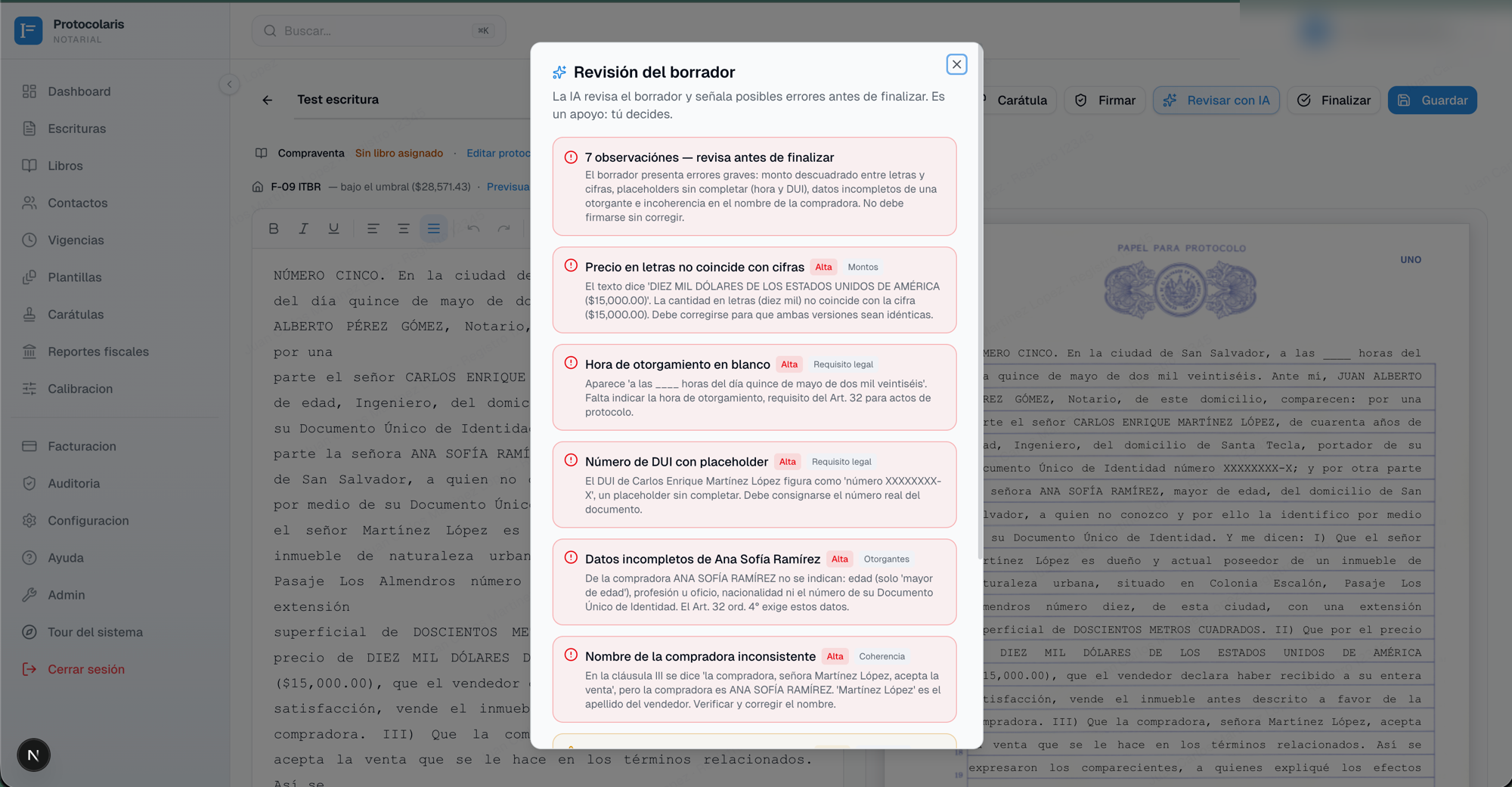This screenshot has height=787, width=1512.
Task: Click the protocol paper seal image in preview
Action: point(1180,290)
